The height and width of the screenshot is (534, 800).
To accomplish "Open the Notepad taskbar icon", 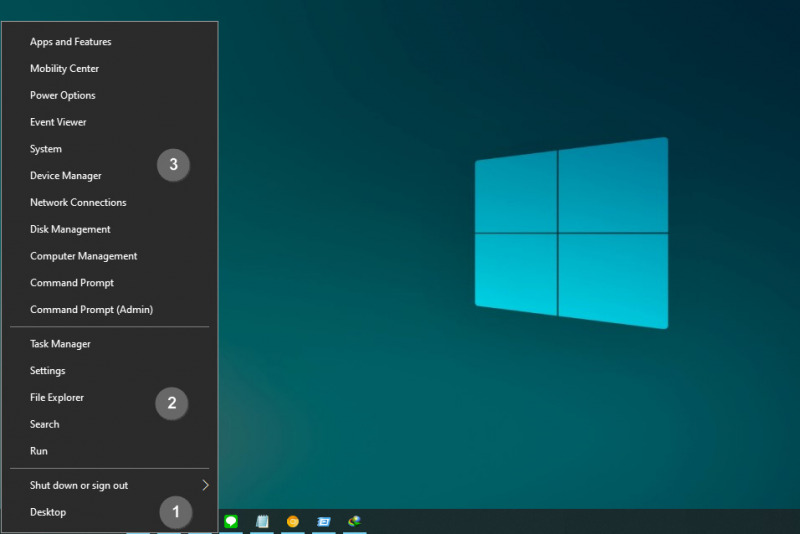I will [x=262, y=521].
